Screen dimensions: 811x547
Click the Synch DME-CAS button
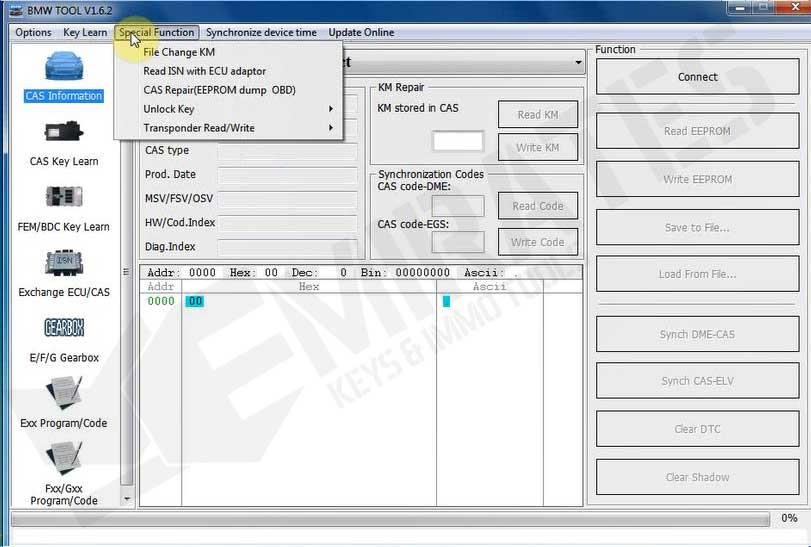pyautogui.click(x=697, y=335)
